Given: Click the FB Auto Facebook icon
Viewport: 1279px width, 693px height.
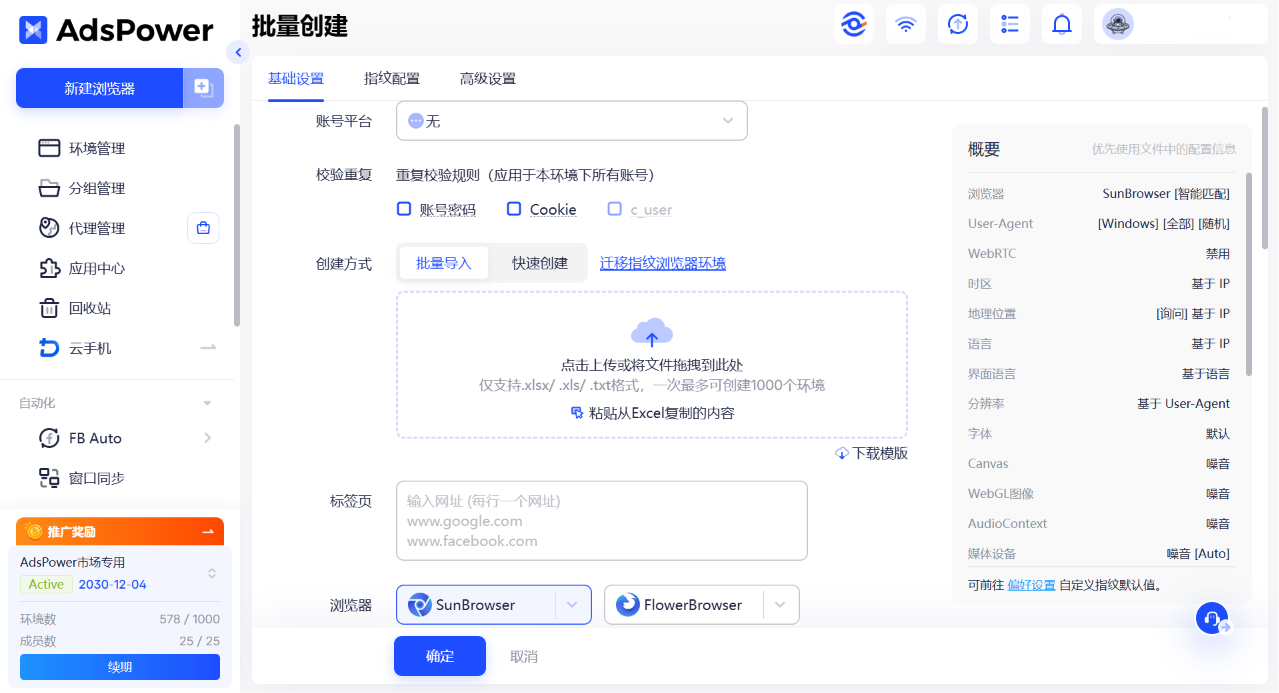Looking at the screenshot, I should pyautogui.click(x=49, y=438).
